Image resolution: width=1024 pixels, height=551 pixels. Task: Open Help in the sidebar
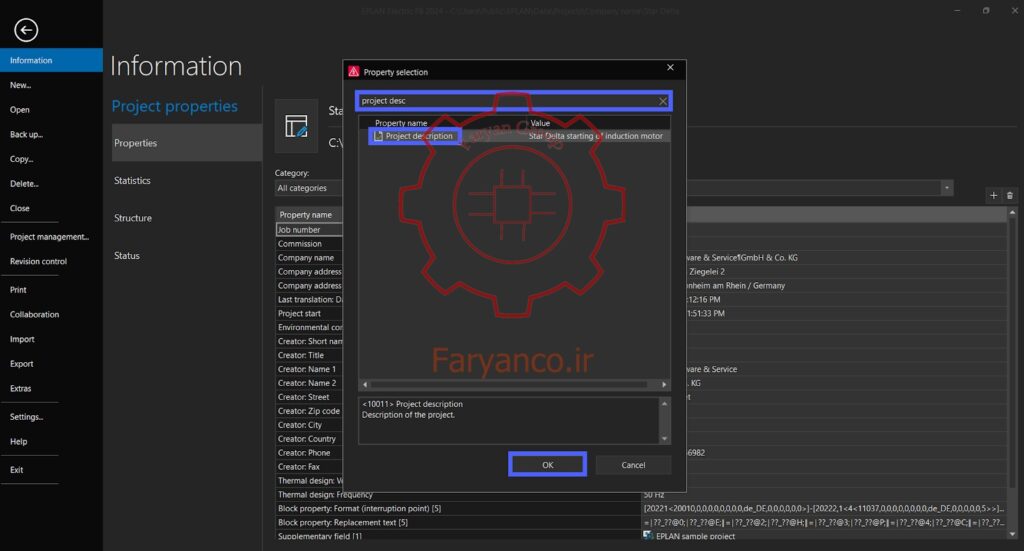click(x=18, y=441)
